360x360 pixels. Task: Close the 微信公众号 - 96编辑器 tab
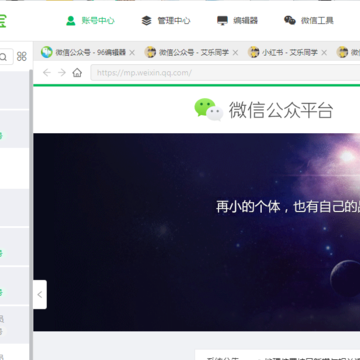coord(132,53)
